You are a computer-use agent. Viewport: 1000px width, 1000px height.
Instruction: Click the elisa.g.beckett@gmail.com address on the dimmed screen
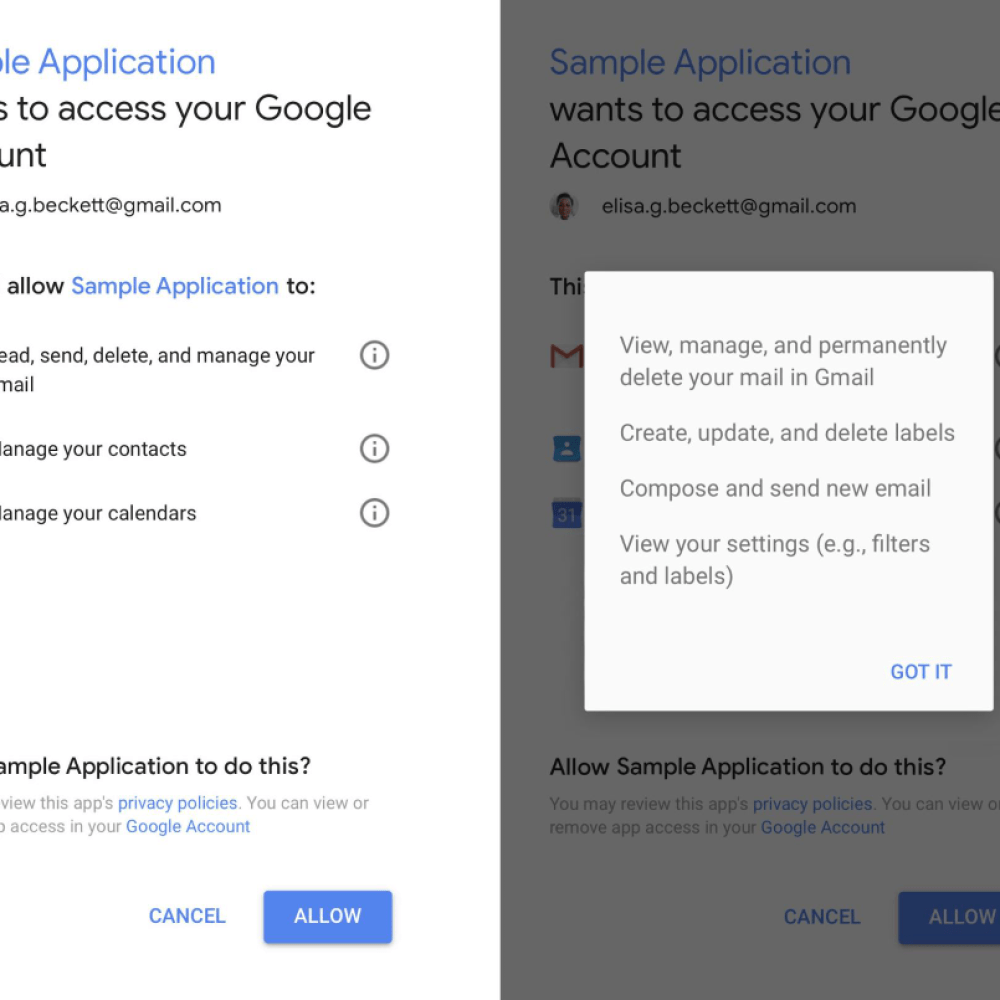729,207
